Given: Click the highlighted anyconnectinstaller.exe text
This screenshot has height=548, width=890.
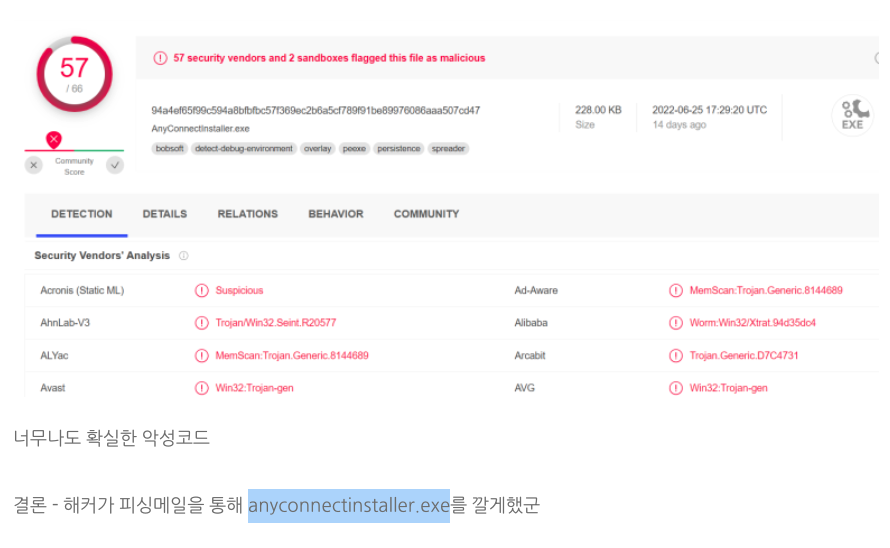Looking at the screenshot, I should 349,505.
